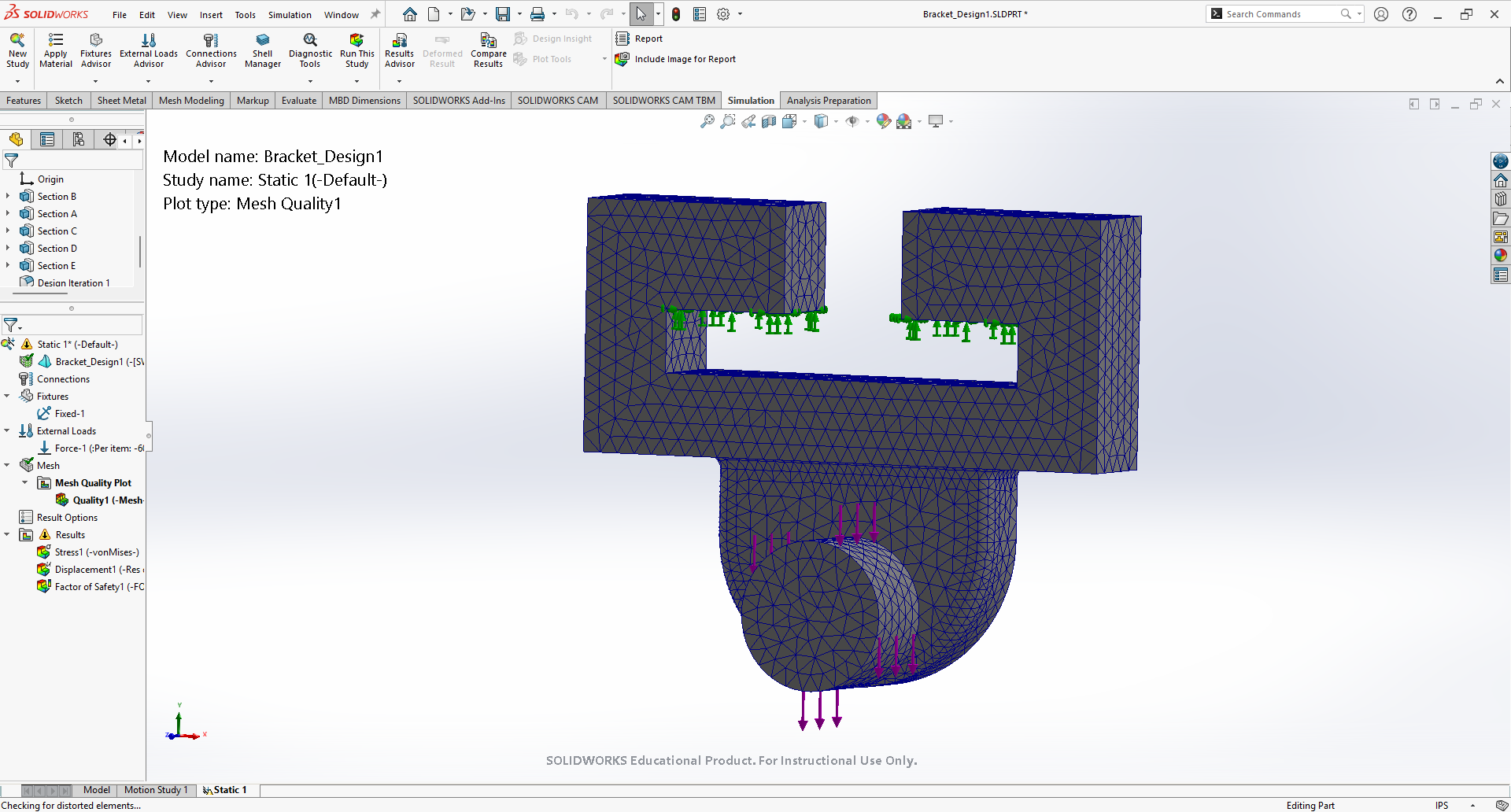The image size is (1511, 812).
Task: Select Displacement1 result plot
Action: 91,570
